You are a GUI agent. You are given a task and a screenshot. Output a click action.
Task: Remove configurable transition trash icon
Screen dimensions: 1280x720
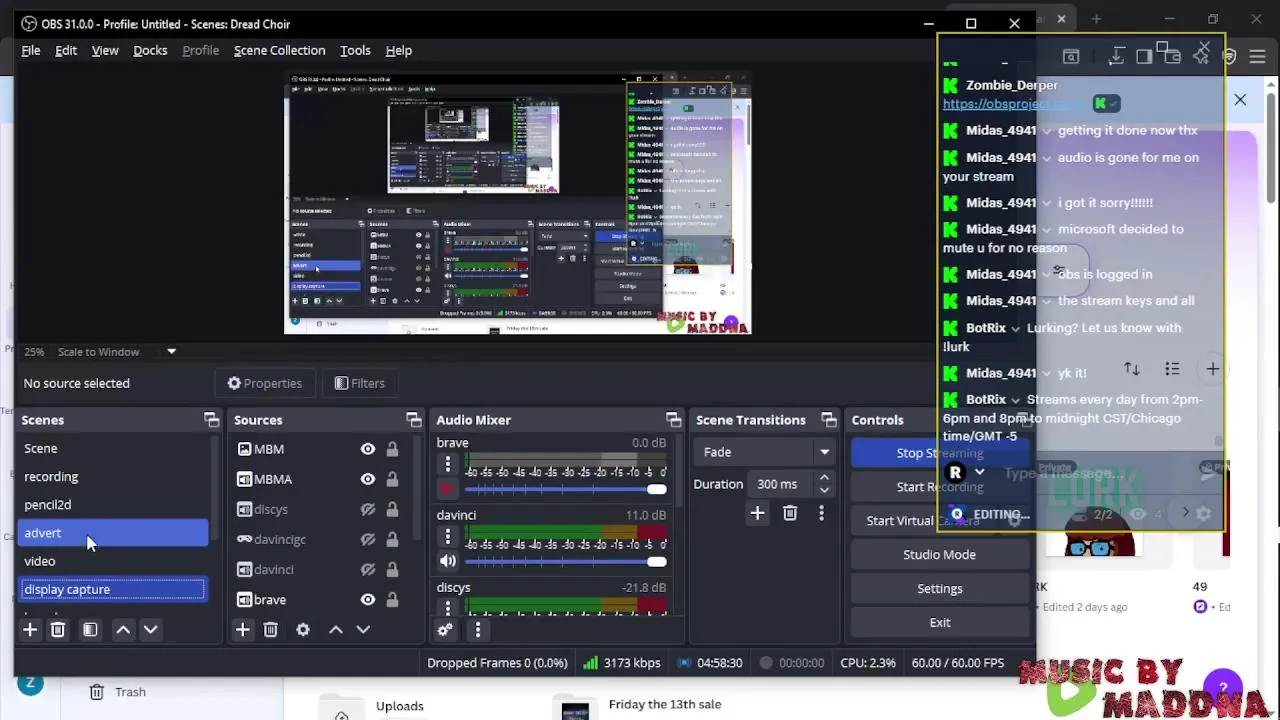coord(790,513)
